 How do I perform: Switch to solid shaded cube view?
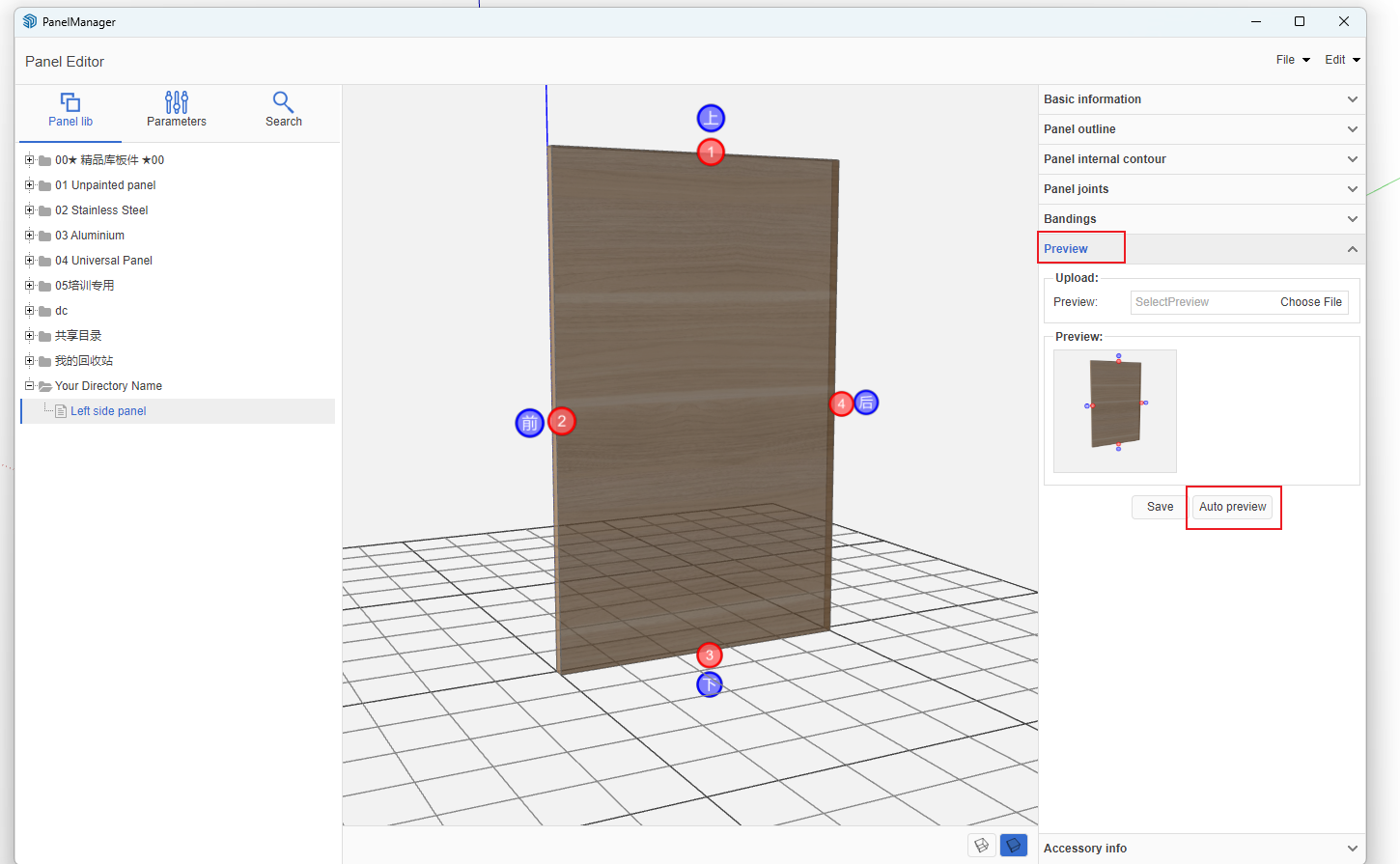(1014, 846)
